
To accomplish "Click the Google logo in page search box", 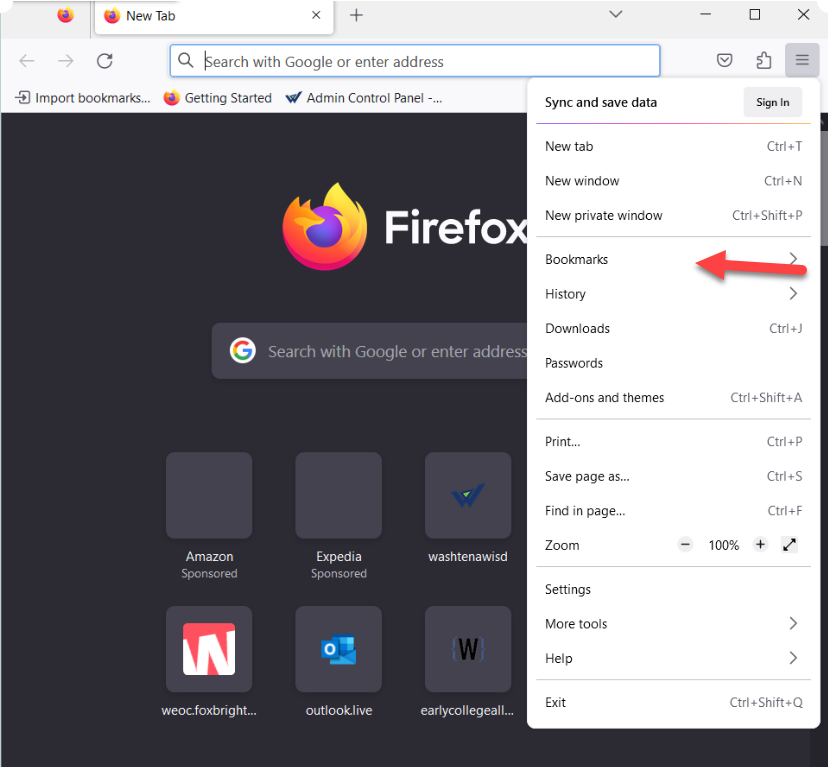I will (x=242, y=350).
